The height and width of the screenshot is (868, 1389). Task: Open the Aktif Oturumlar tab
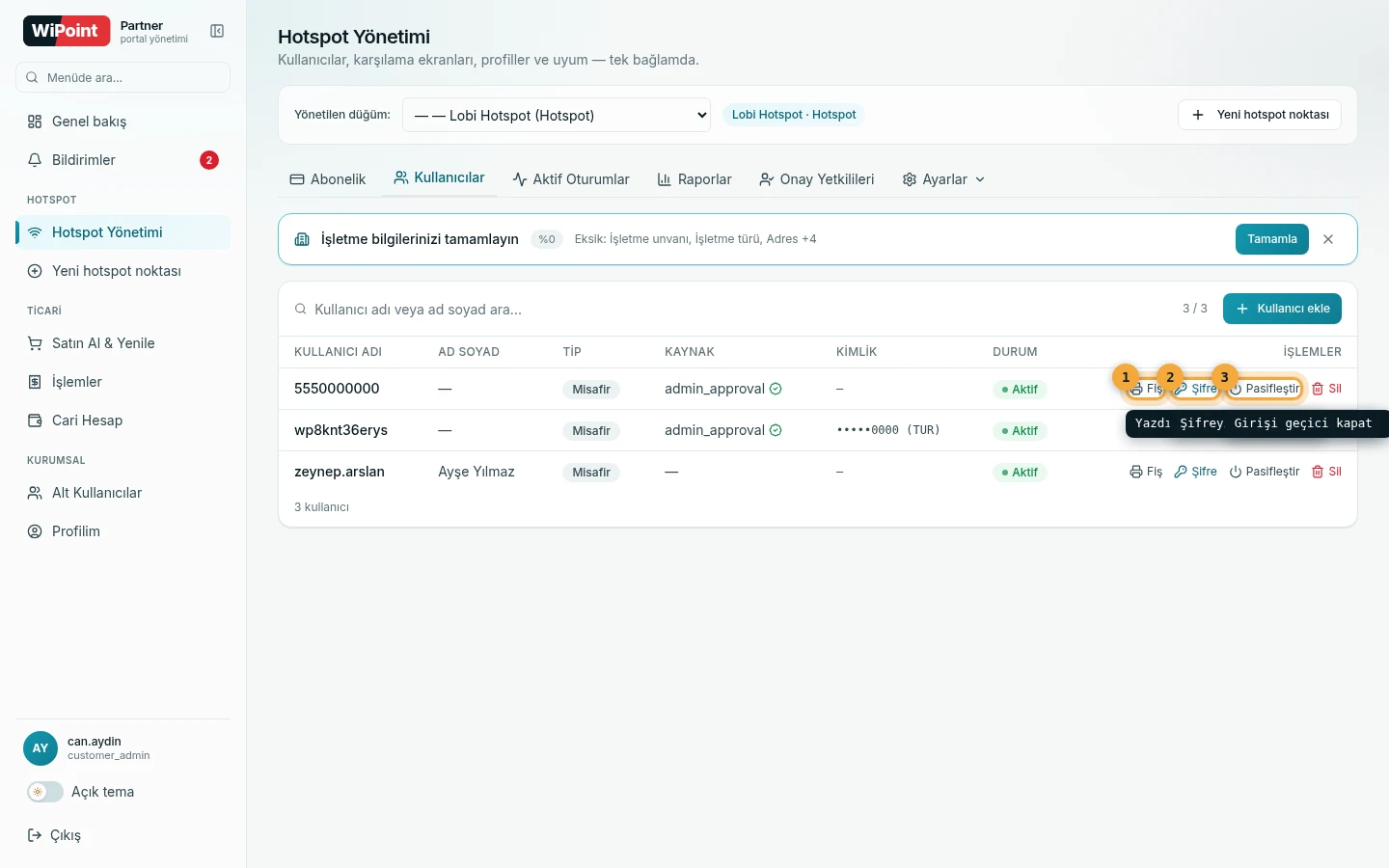571,179
